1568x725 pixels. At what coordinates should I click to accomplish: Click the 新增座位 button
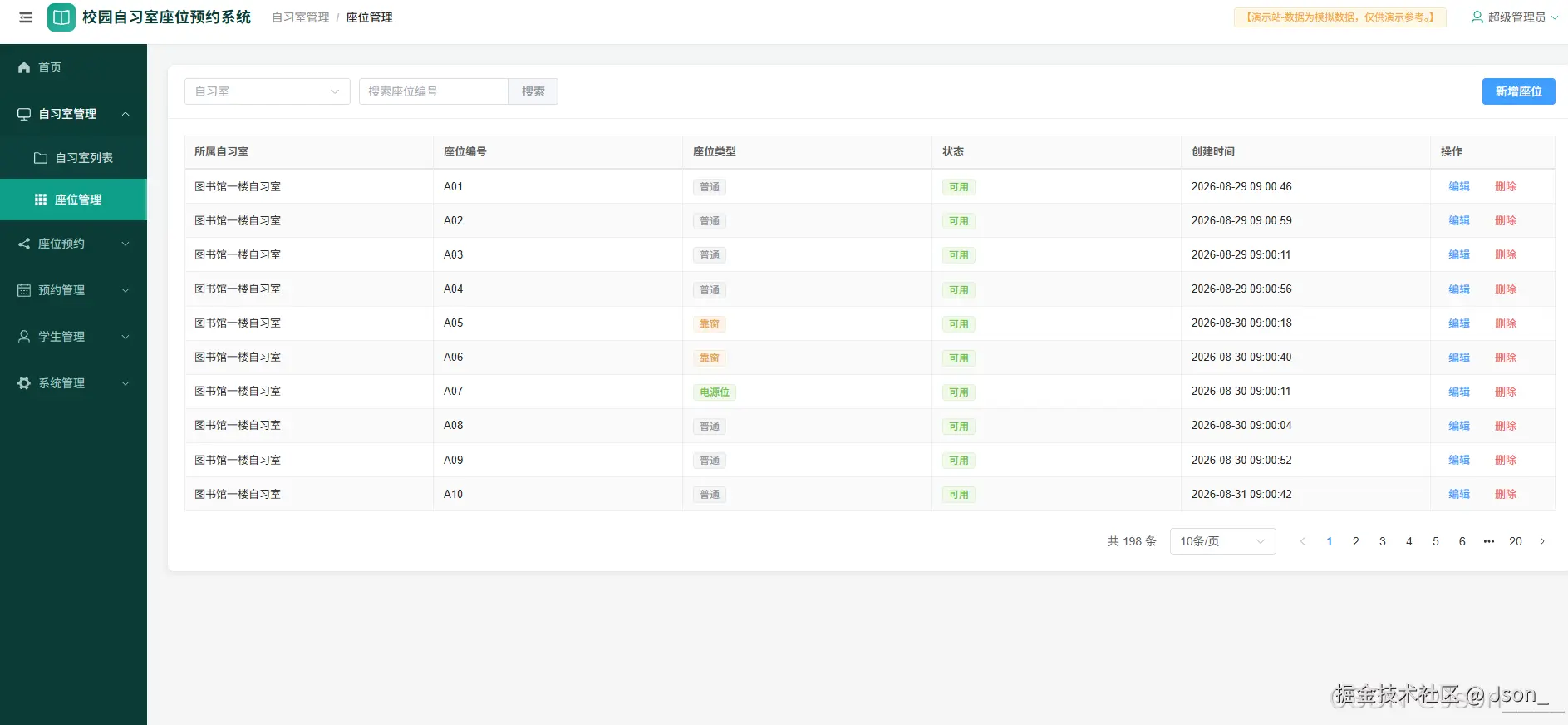pyautogui.click(x=1519, y=91)
